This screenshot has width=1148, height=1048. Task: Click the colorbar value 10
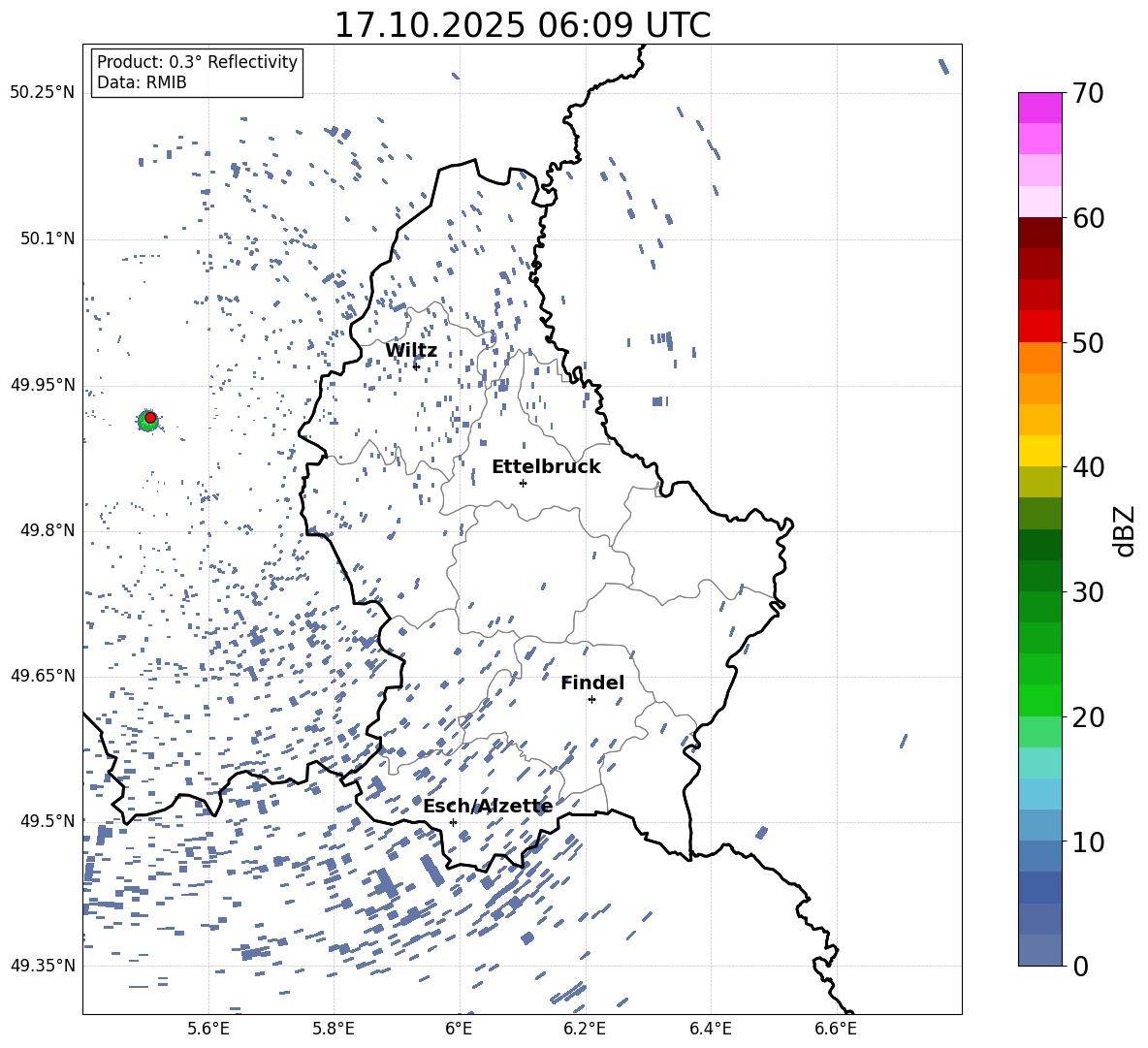(x=1089, y=842)
